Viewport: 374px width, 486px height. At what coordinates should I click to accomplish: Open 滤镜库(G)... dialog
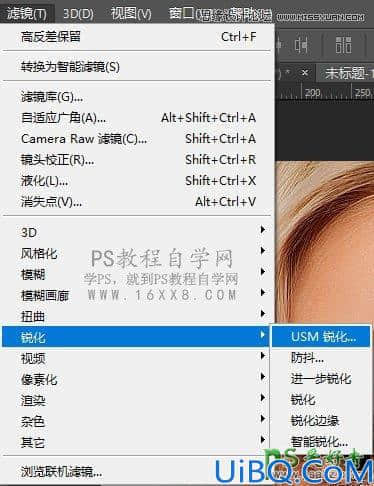pyautogui.click(x=138, y=97)
